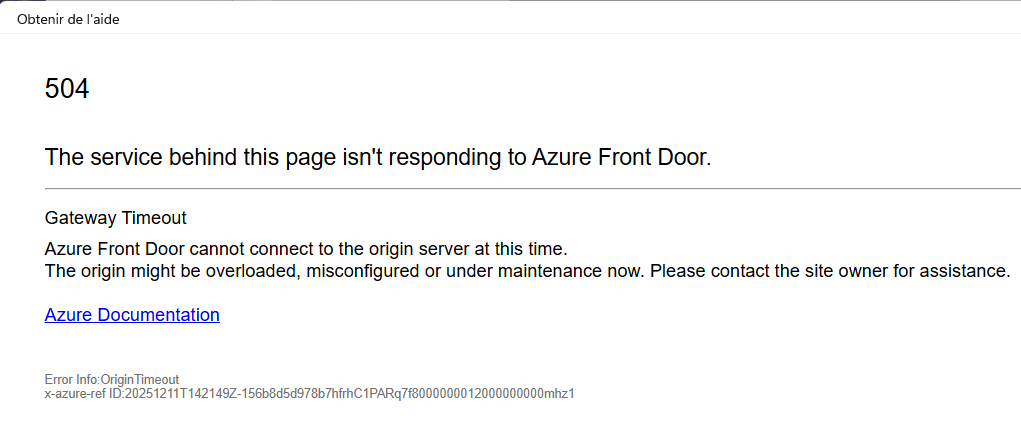Click the "Gateway Timeout" subheading

[x=116, y=218]
